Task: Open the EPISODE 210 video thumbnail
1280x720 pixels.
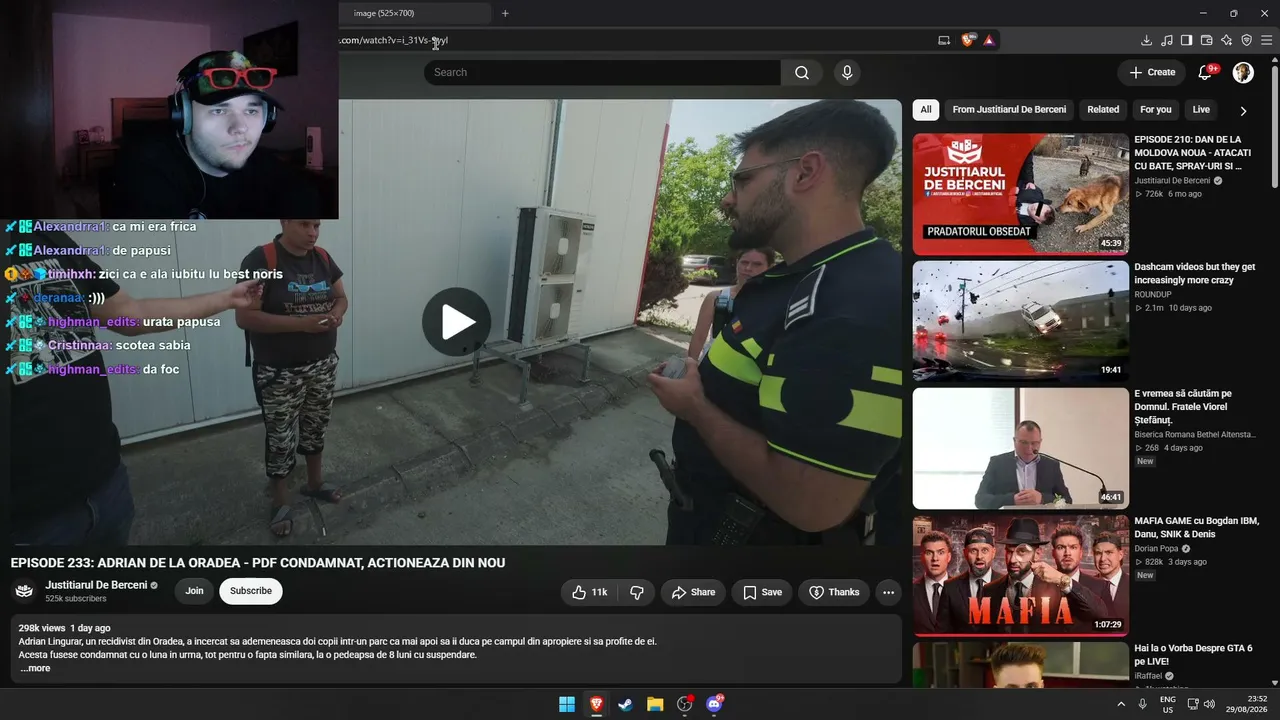Action: click(1020, 194)
